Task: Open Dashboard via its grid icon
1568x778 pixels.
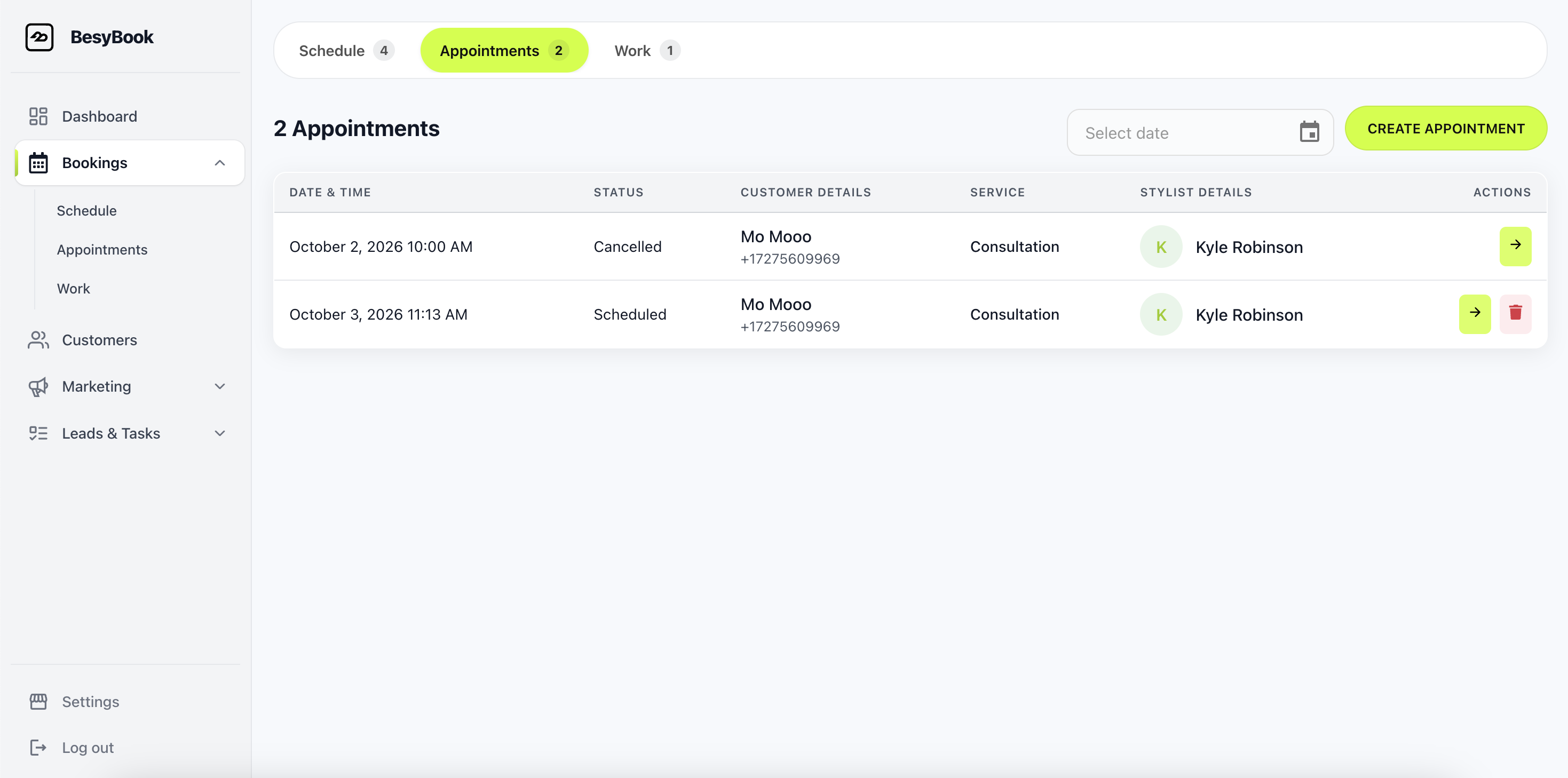Action: coord(38,116)
